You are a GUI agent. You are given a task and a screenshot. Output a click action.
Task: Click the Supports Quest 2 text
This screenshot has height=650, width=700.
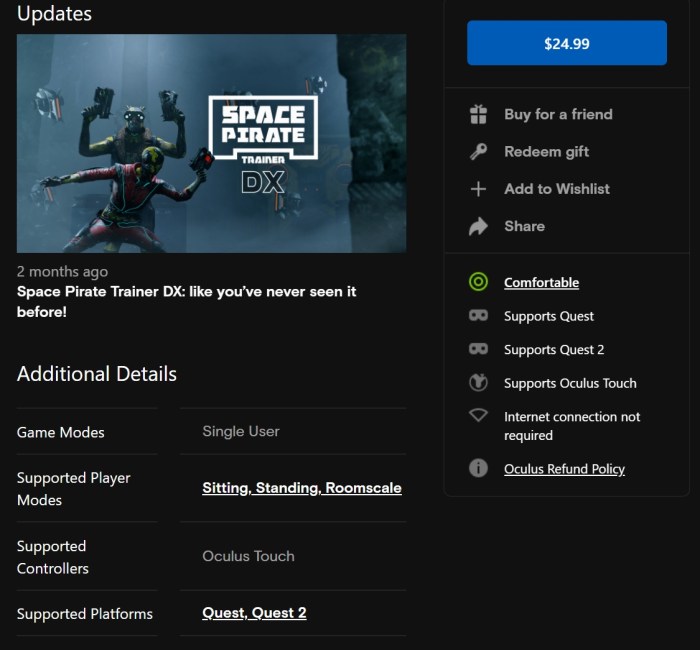(554, 350)
